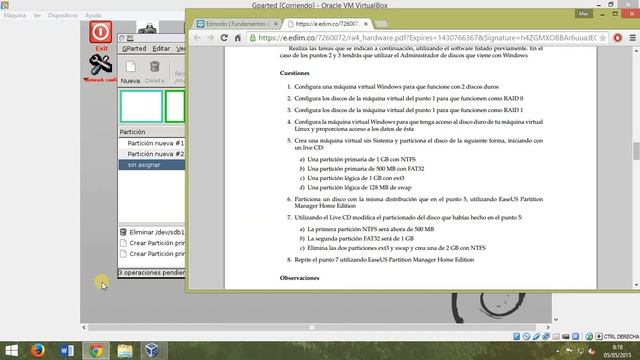Viewport: 640px width, 360px height.
Task: Open Word from the taskbar
Action: 67,351
